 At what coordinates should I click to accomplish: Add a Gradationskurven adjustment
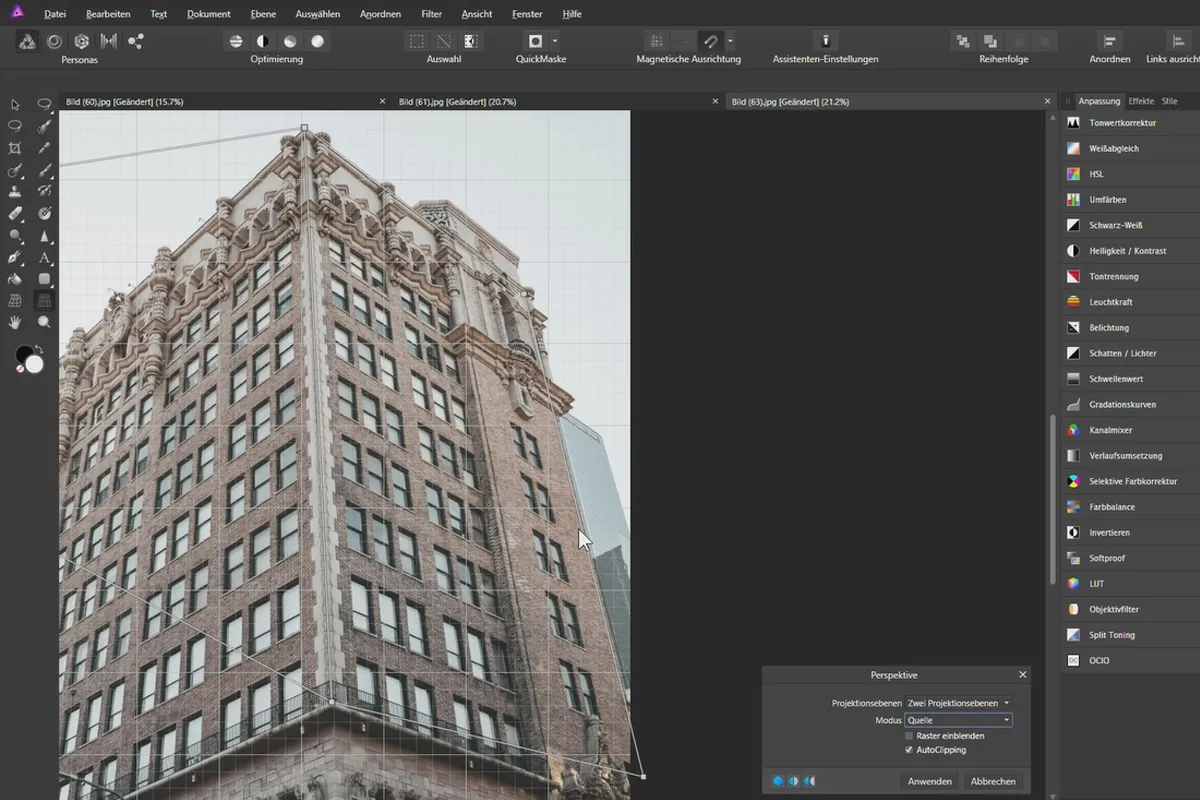pos(1130,405)
